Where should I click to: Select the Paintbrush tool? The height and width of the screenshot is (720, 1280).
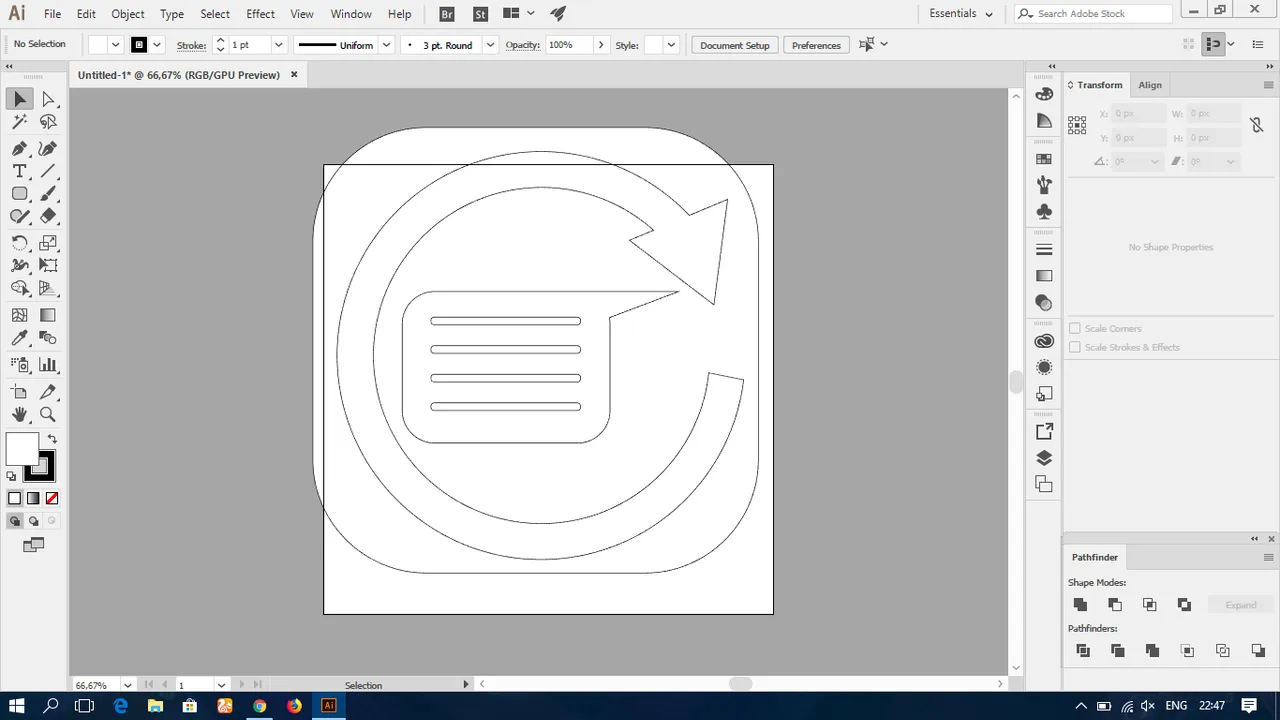click(x=48, y=194)
